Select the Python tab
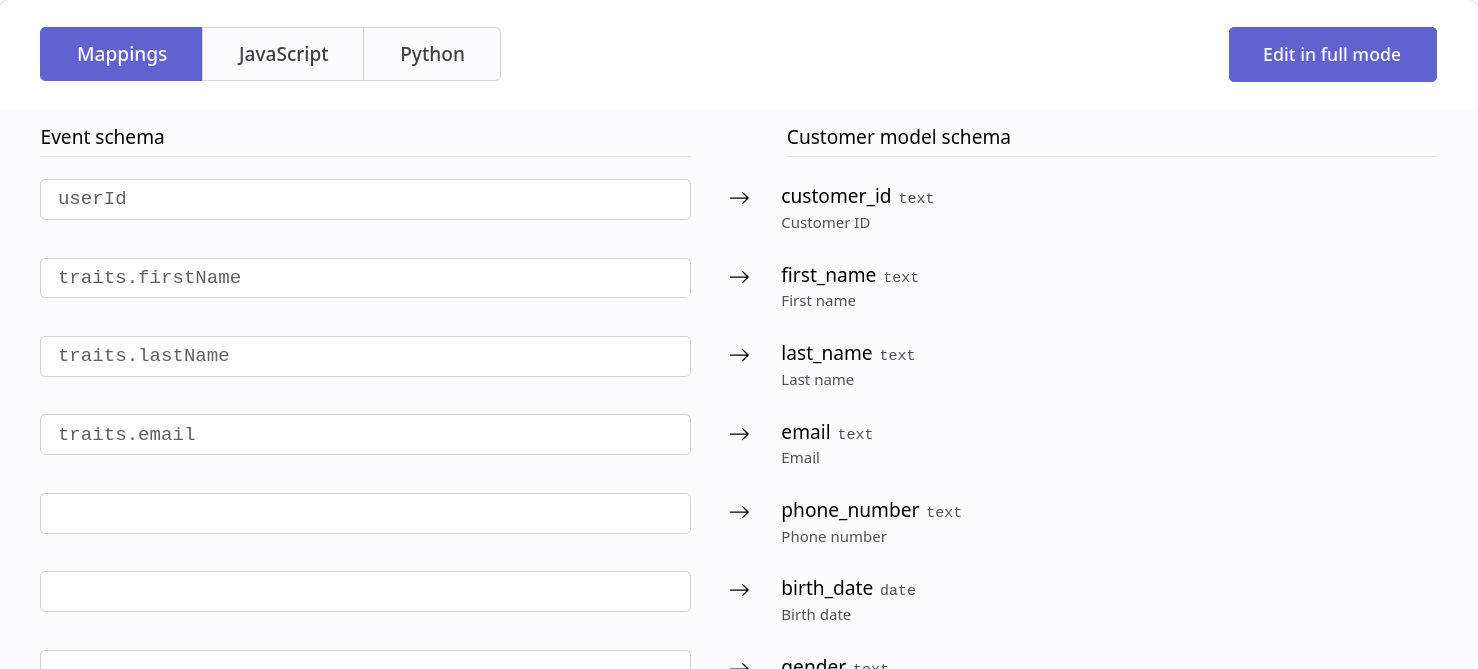 [432, 54]
